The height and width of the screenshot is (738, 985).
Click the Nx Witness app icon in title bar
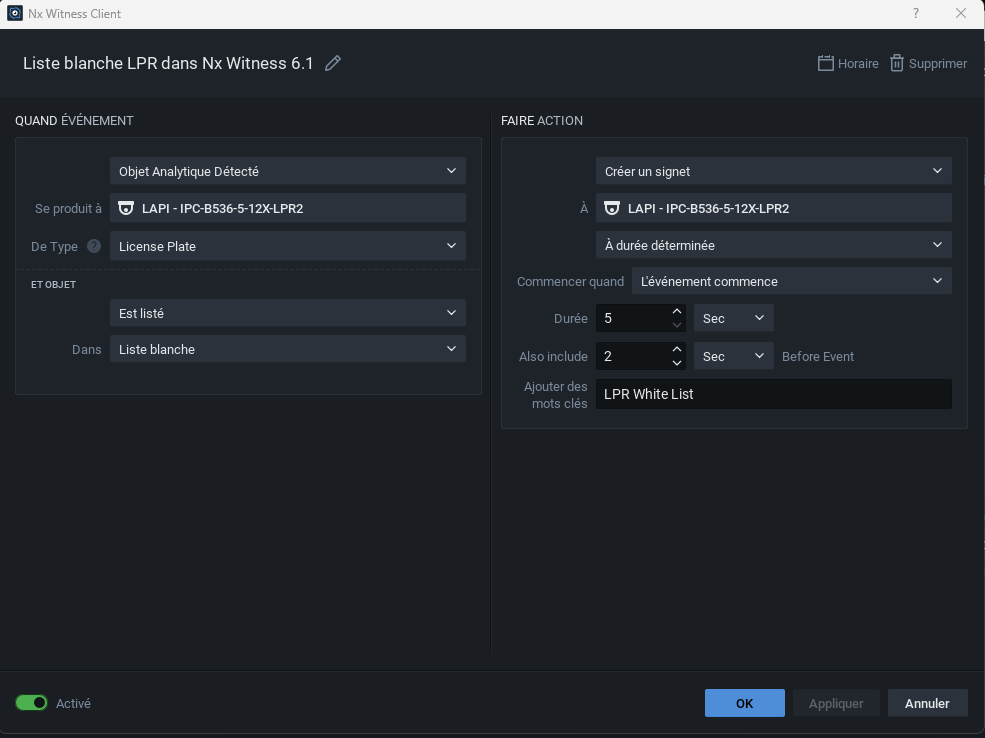[14, 14]
